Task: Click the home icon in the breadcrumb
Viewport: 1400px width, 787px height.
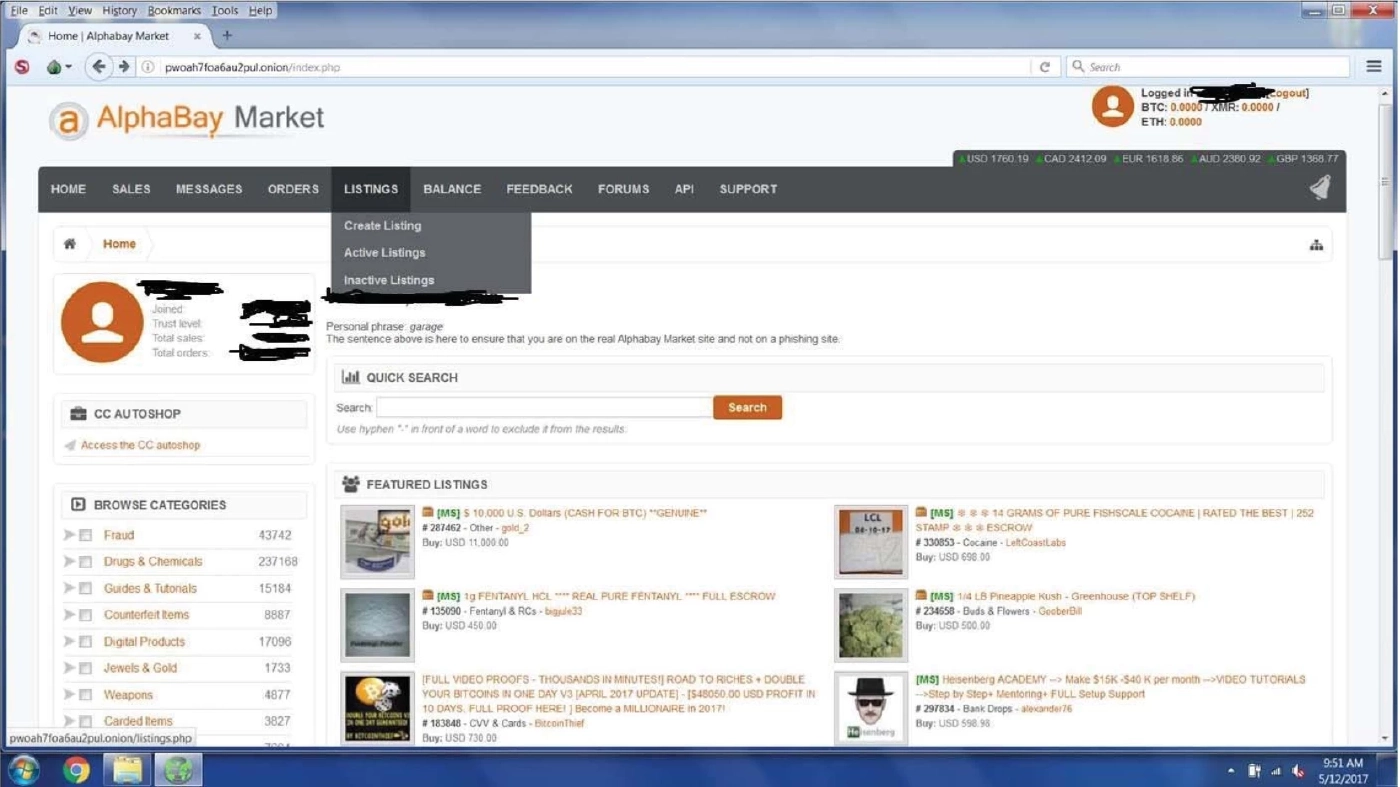Action: pos(70,244)
